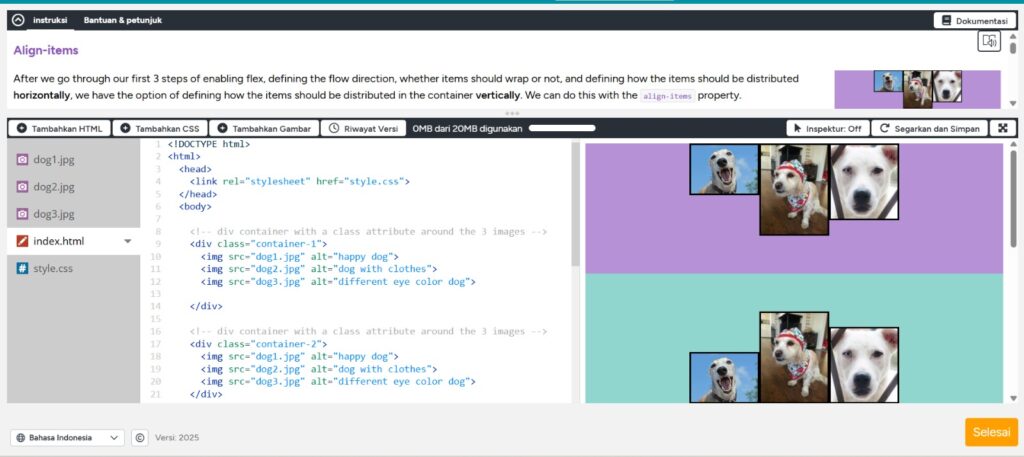
Task: Select the dog2.jpg image file
Action: (54, 187)
